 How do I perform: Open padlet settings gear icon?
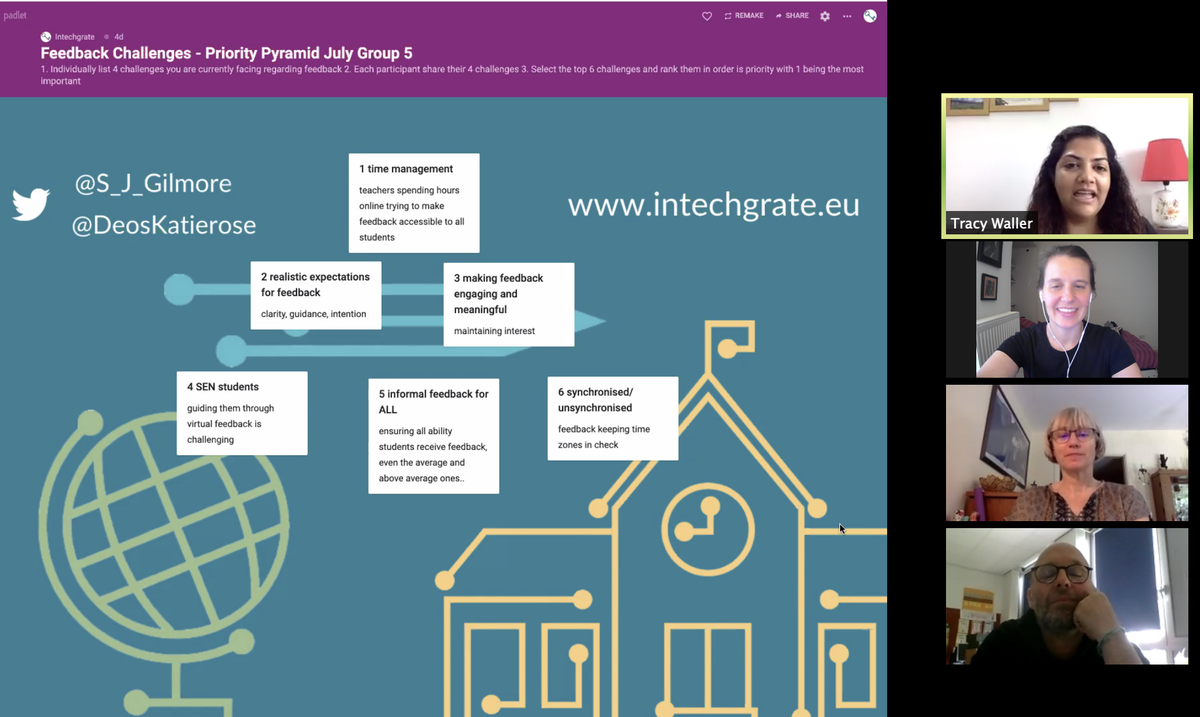tap(825, 16)
